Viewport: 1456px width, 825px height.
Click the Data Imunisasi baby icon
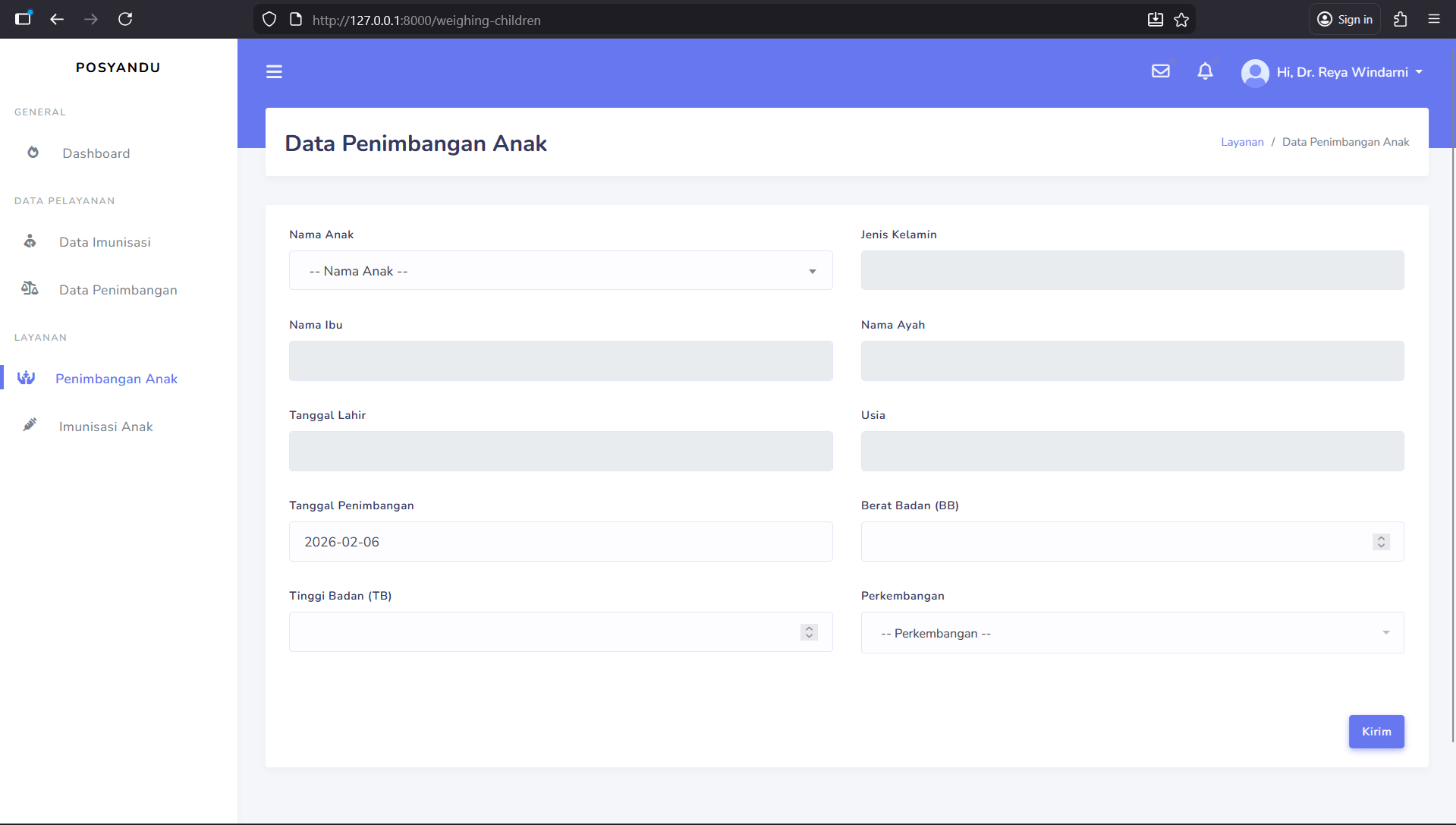pos(30,241)
